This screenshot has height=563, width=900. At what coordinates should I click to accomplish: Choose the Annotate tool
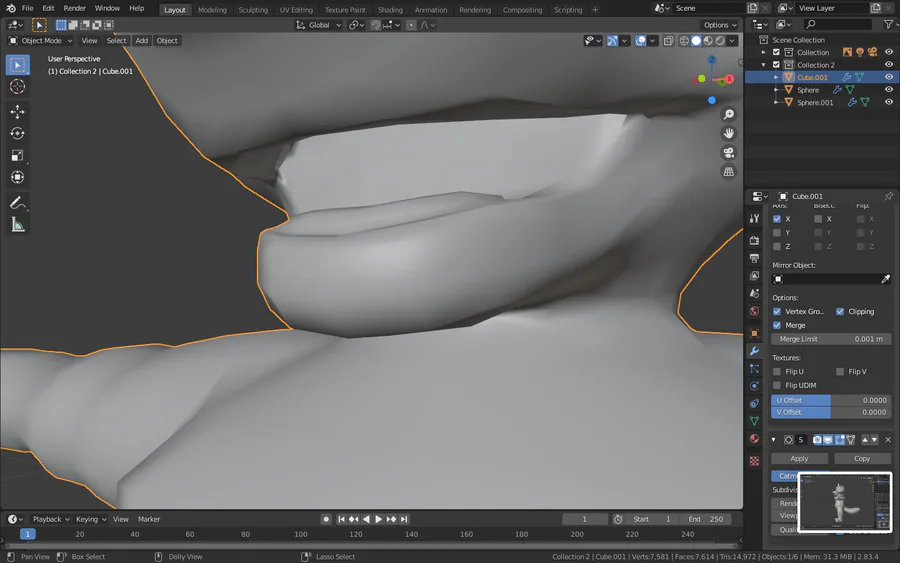coord(17,203)
